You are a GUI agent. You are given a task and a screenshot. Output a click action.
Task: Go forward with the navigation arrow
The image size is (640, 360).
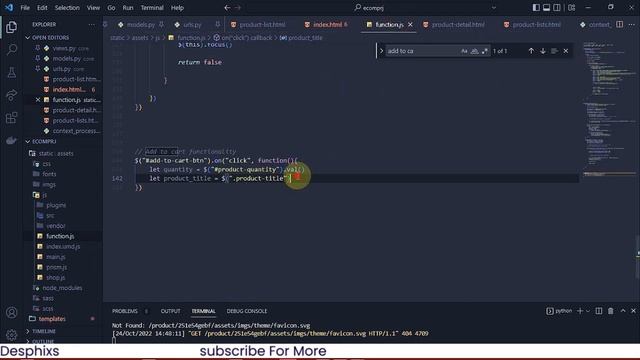[x=238, y=8]
